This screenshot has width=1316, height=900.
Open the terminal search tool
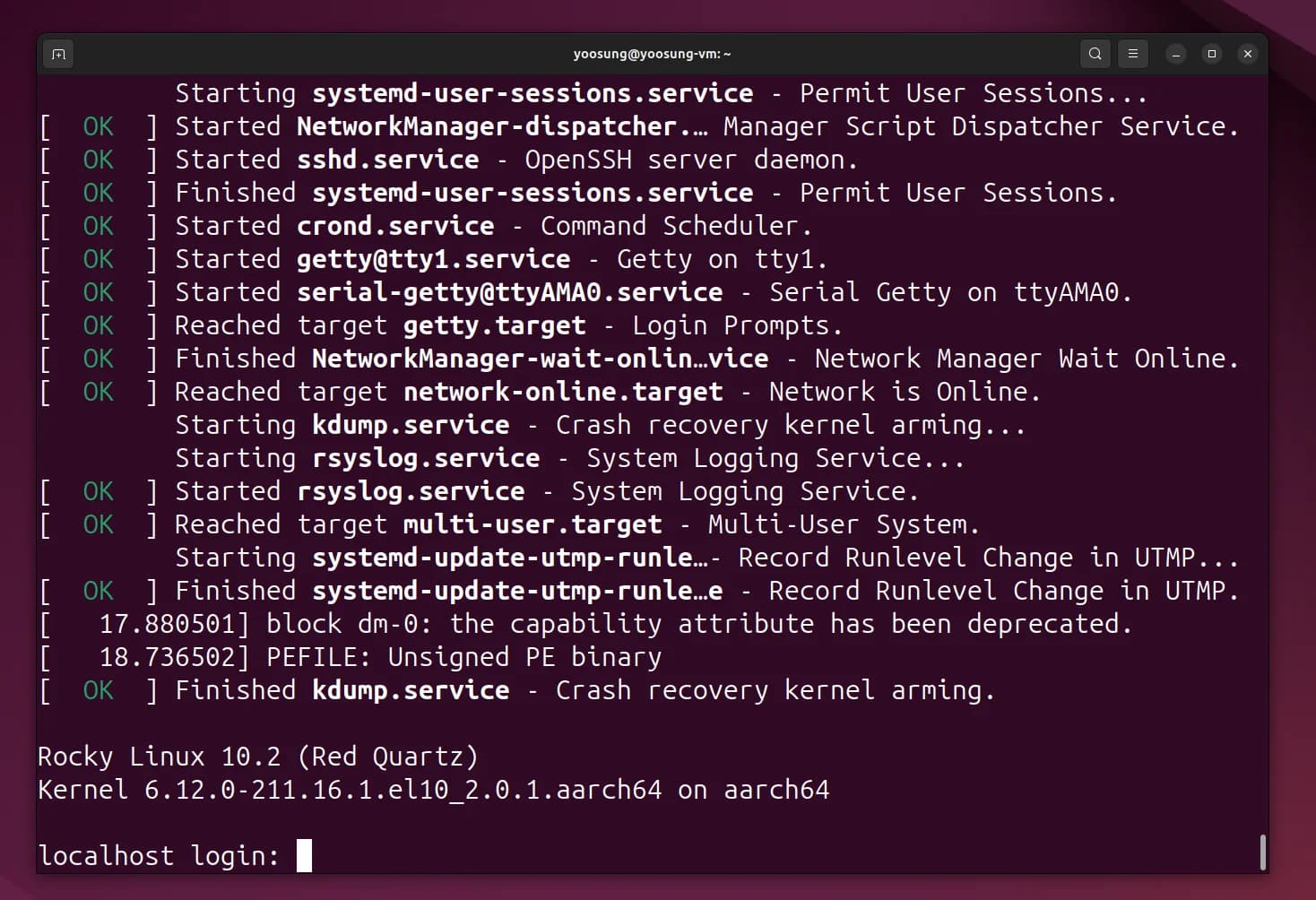(1095, 54)
